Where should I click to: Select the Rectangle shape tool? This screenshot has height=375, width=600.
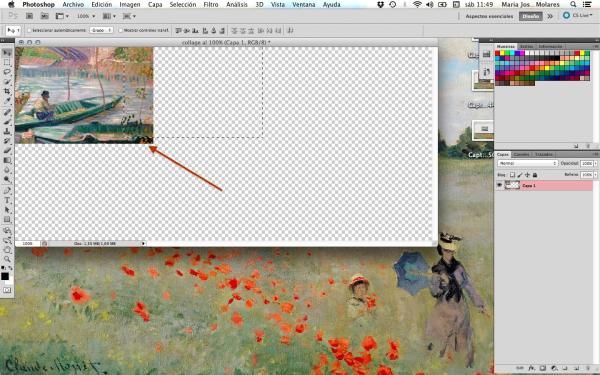[x=7, y=219]
